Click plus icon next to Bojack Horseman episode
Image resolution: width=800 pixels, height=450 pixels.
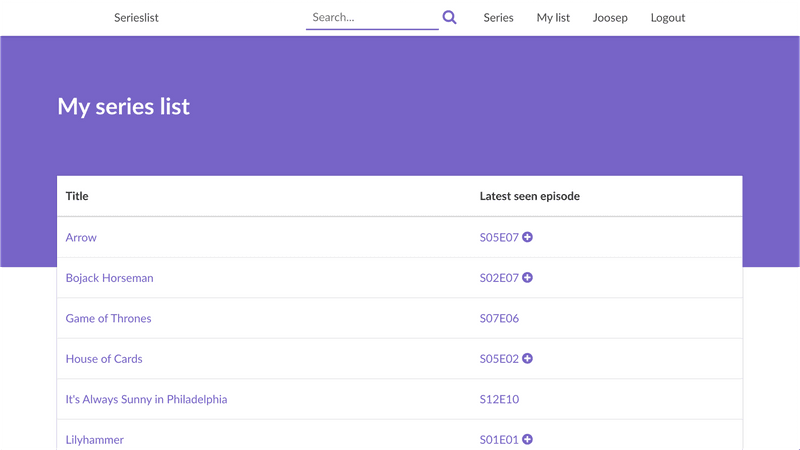pyautogui.click(x=528, y=278)
